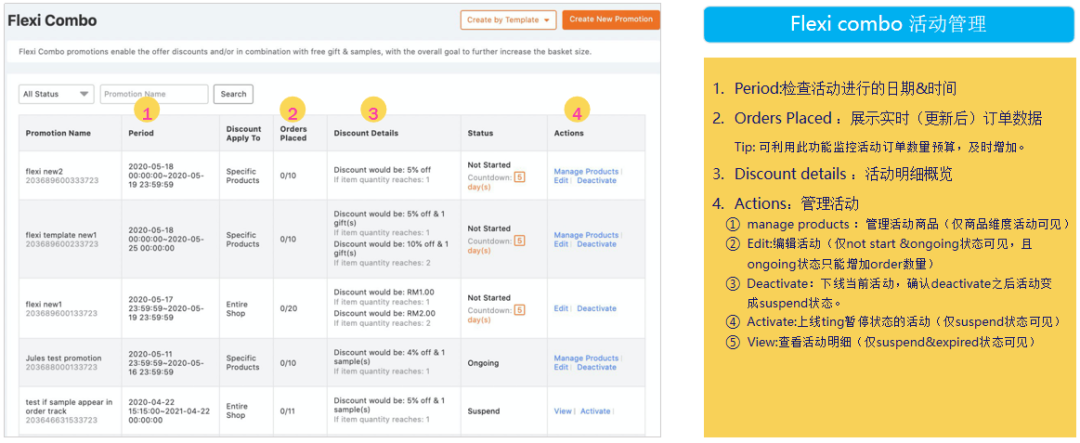Click the 0/20 orders placed value
The width and height of the screenshot is (1080, 443).
point(289,309)
